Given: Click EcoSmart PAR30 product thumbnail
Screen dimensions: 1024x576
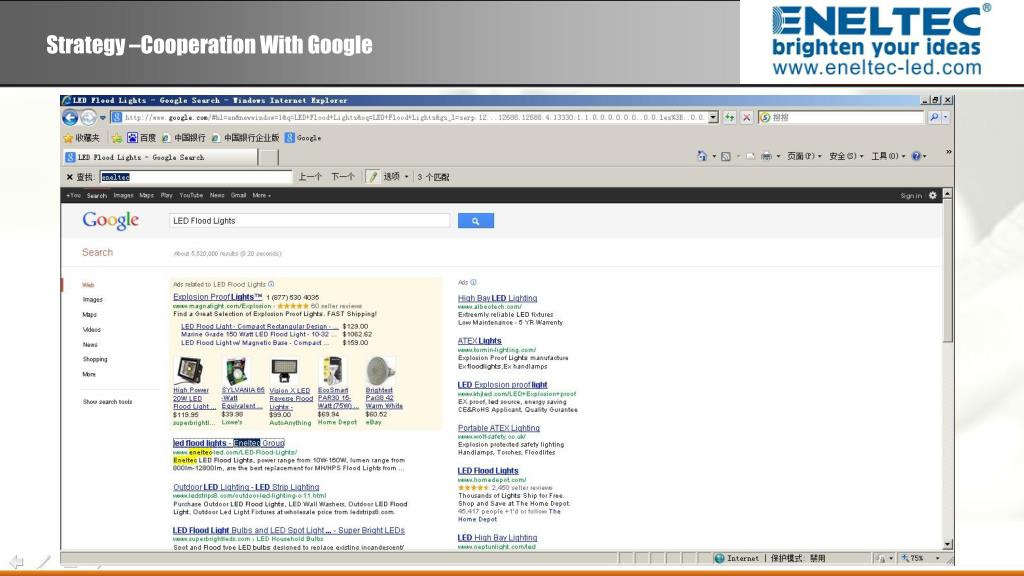Looking at the screenshot, I should pos(332,370).
